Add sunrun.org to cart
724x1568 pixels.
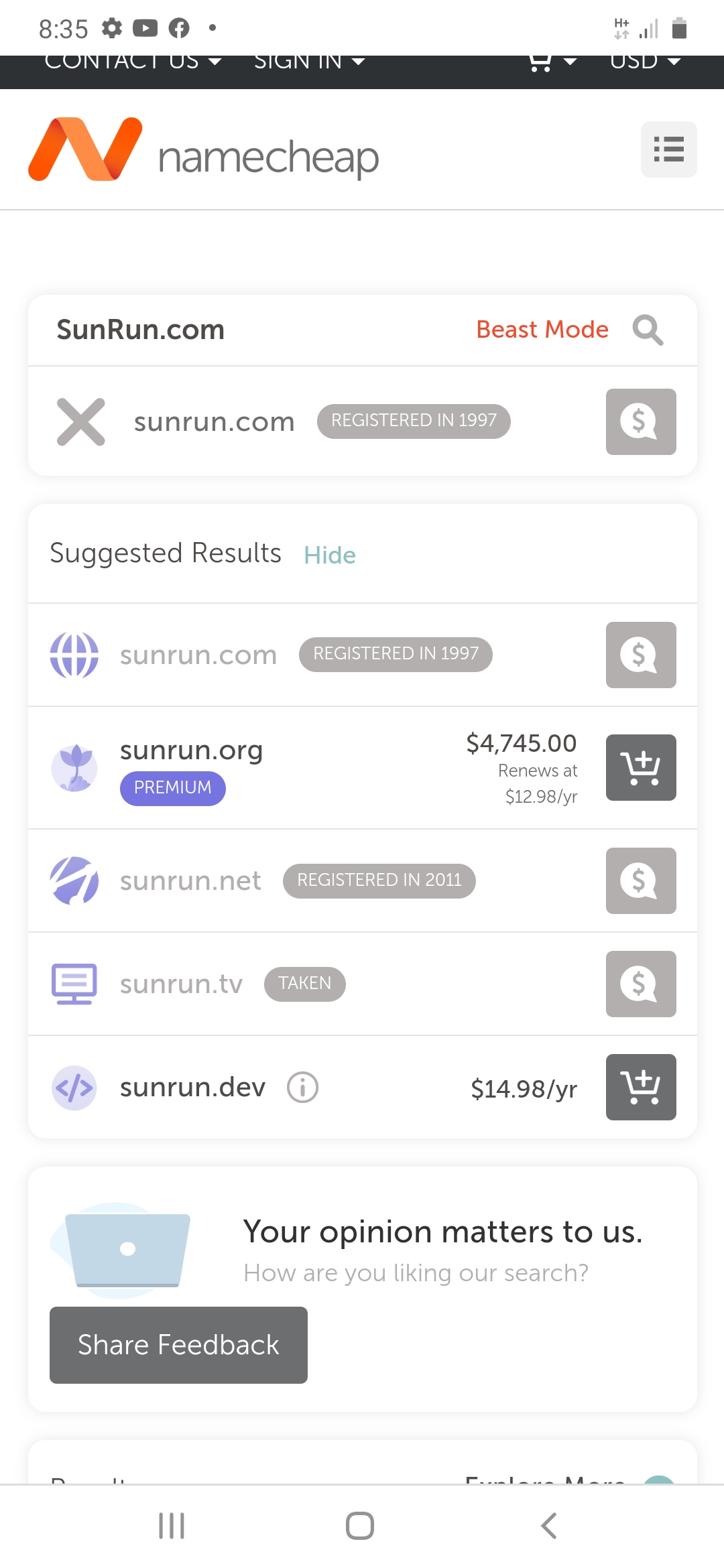640,768
